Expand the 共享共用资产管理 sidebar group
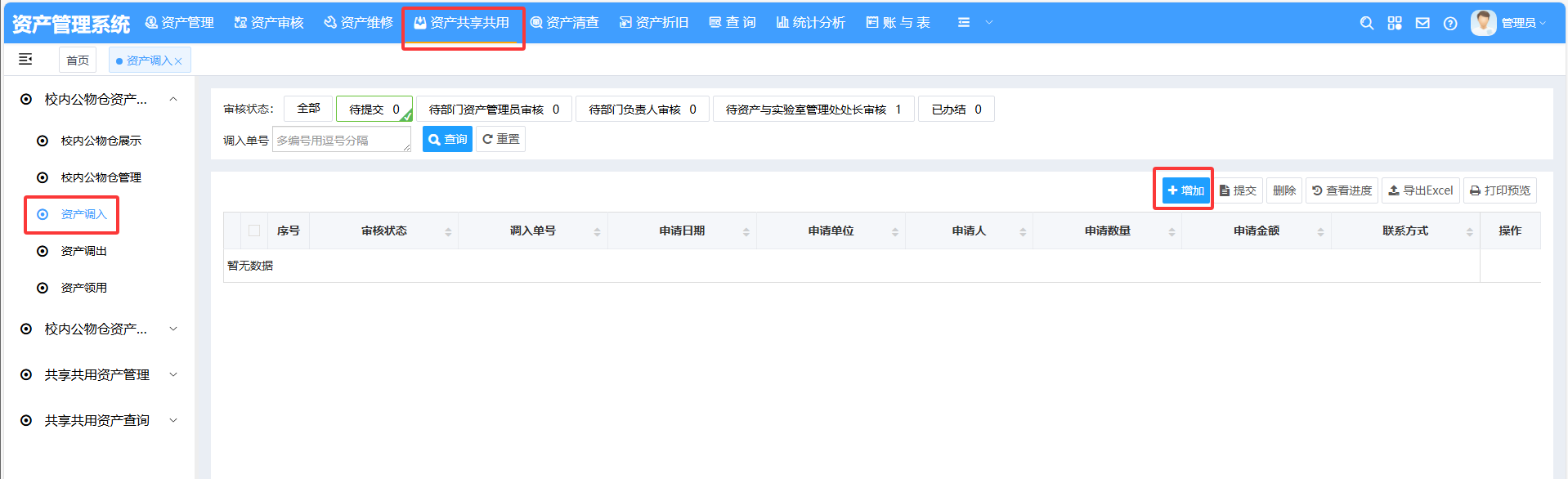The width and height of the screenshot is (1568, 479). [x=173, y=374]
